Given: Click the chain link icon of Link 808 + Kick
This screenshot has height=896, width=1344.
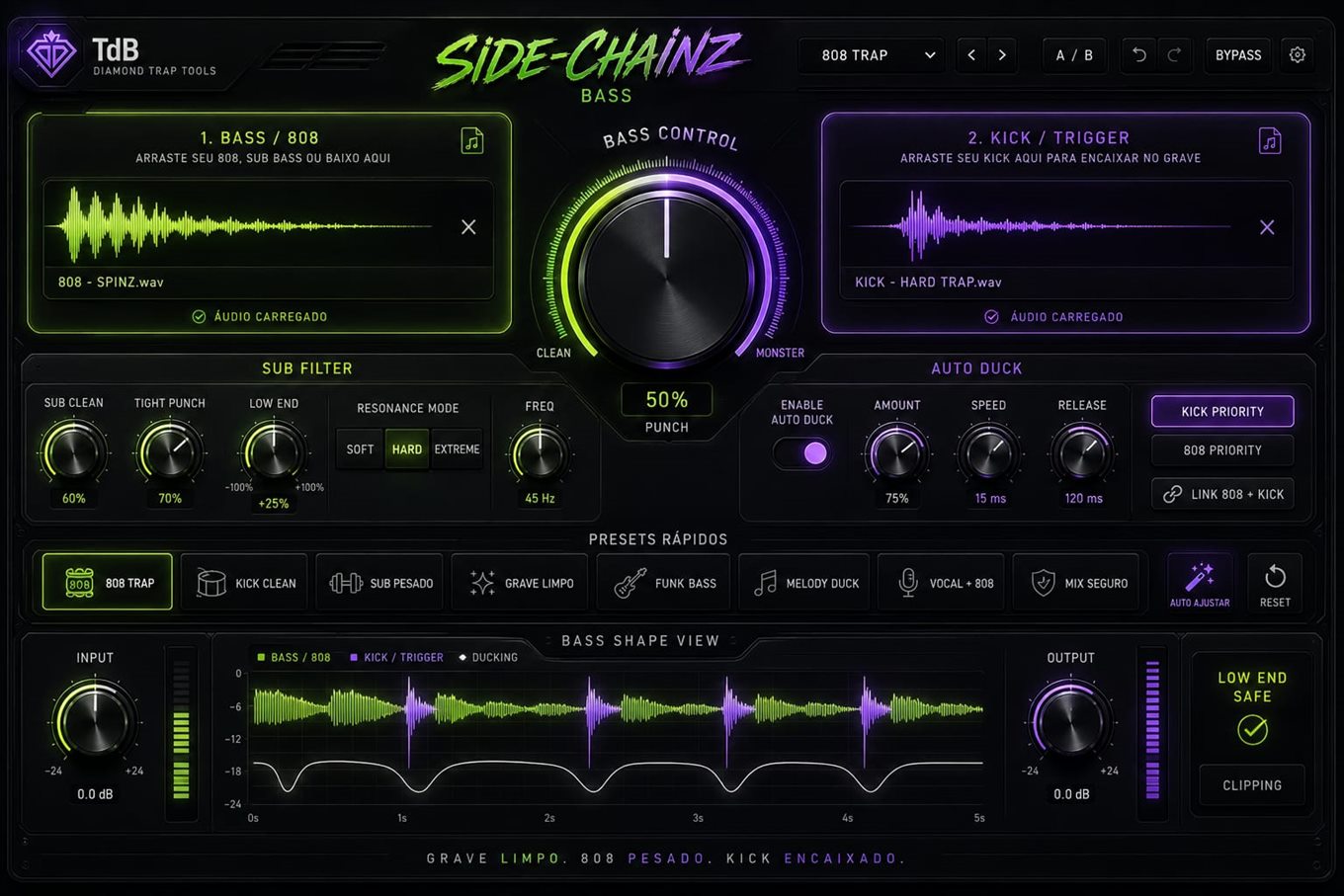Looking at the screenshot, I should 1172,494.
